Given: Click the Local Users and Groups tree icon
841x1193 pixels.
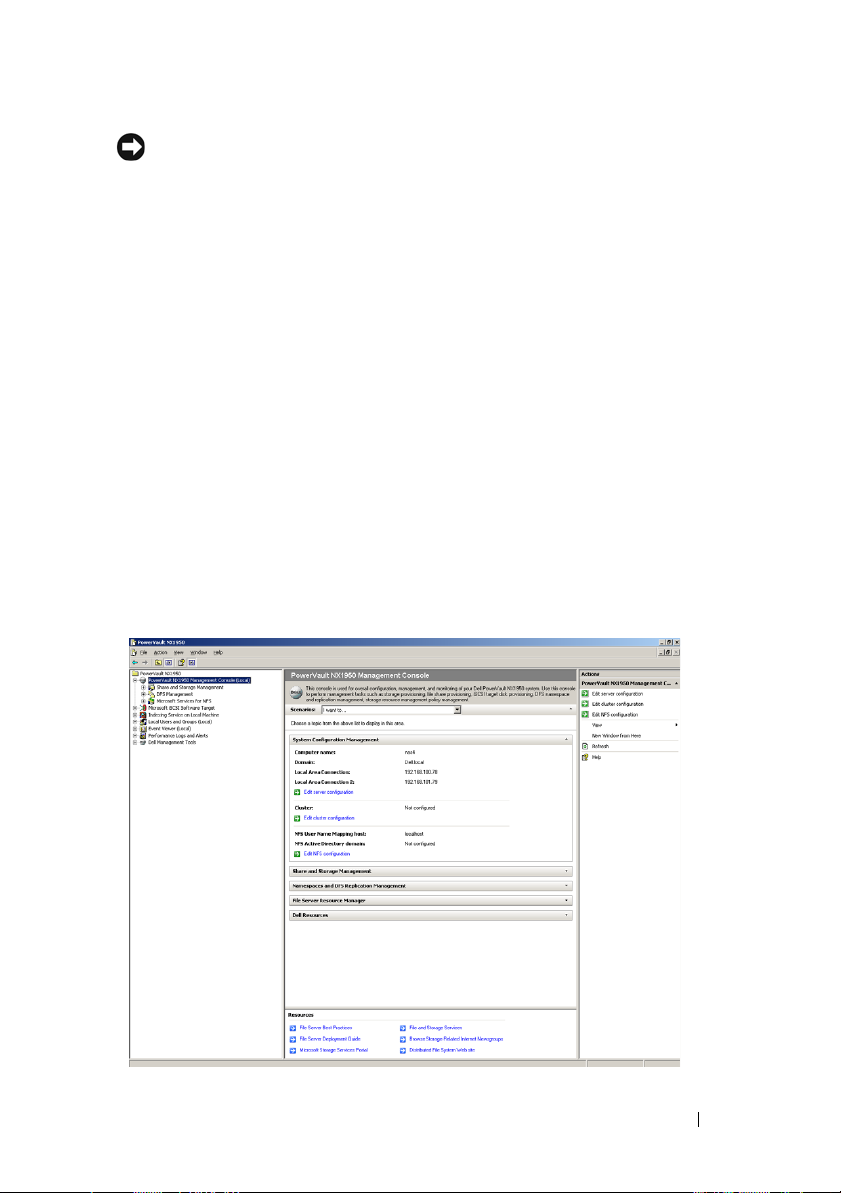Looking at the screenshot, I should (x=143, y=721).
